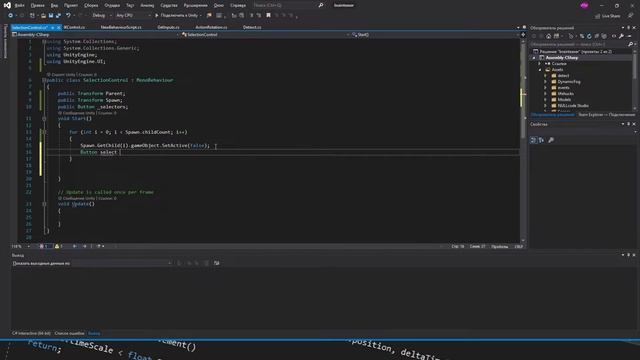
Task: Open the SelectionControl class navigation dropdown
Action: click(x=265, y=35)
